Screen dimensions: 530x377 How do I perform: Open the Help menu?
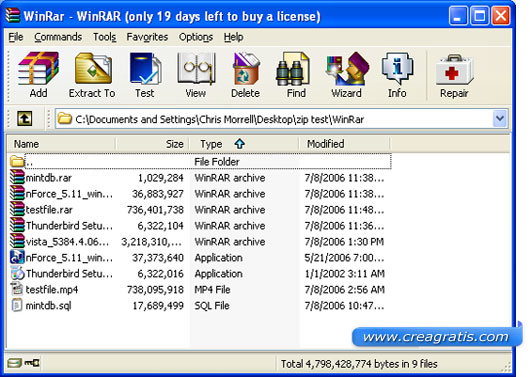pos(233,37)
